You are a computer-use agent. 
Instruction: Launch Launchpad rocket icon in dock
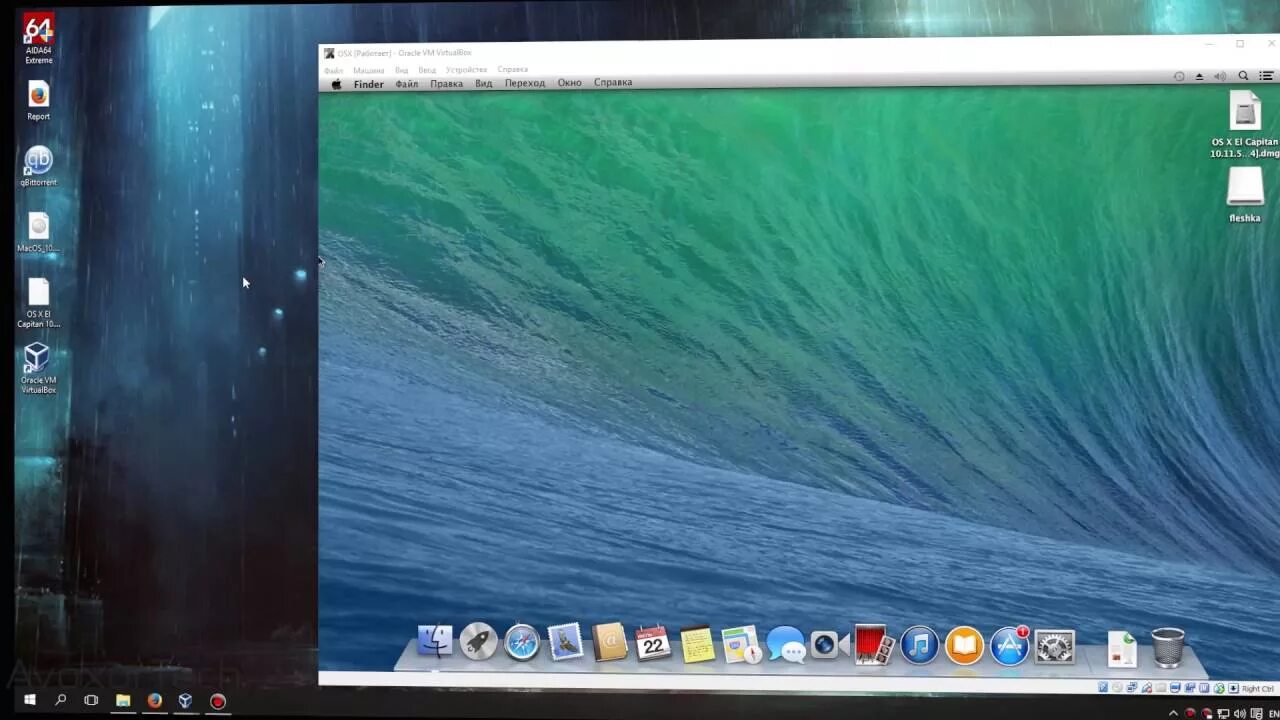point(478,643)
